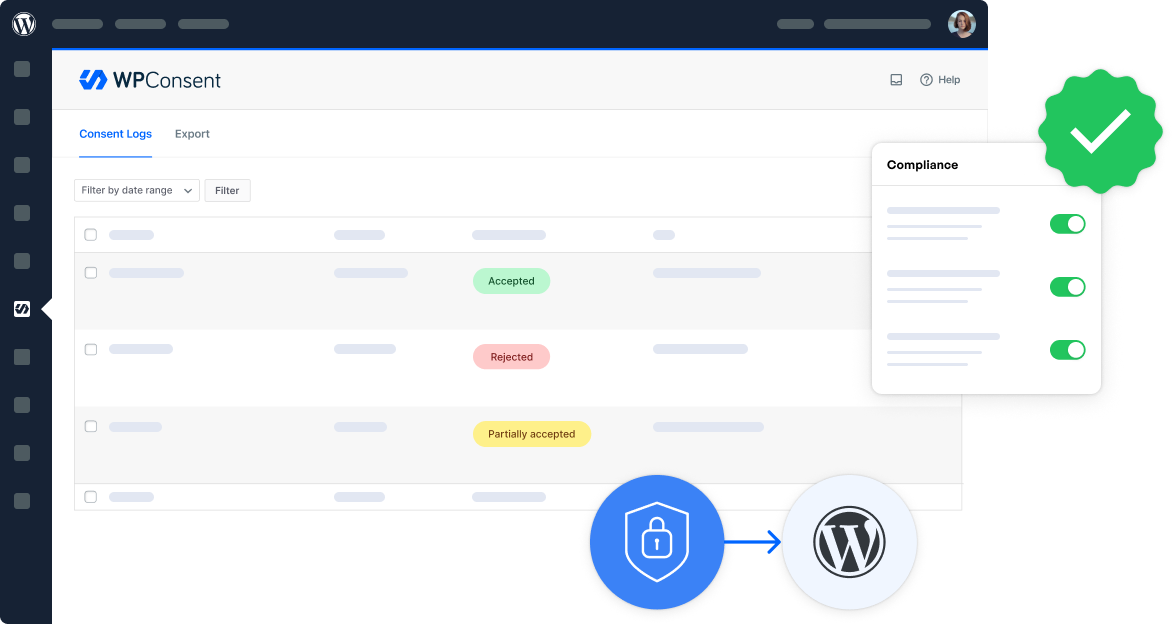Tick the checkbox in the Accepted row
1176x624 pixels.
pyautogui.click(x=91, y=273)
